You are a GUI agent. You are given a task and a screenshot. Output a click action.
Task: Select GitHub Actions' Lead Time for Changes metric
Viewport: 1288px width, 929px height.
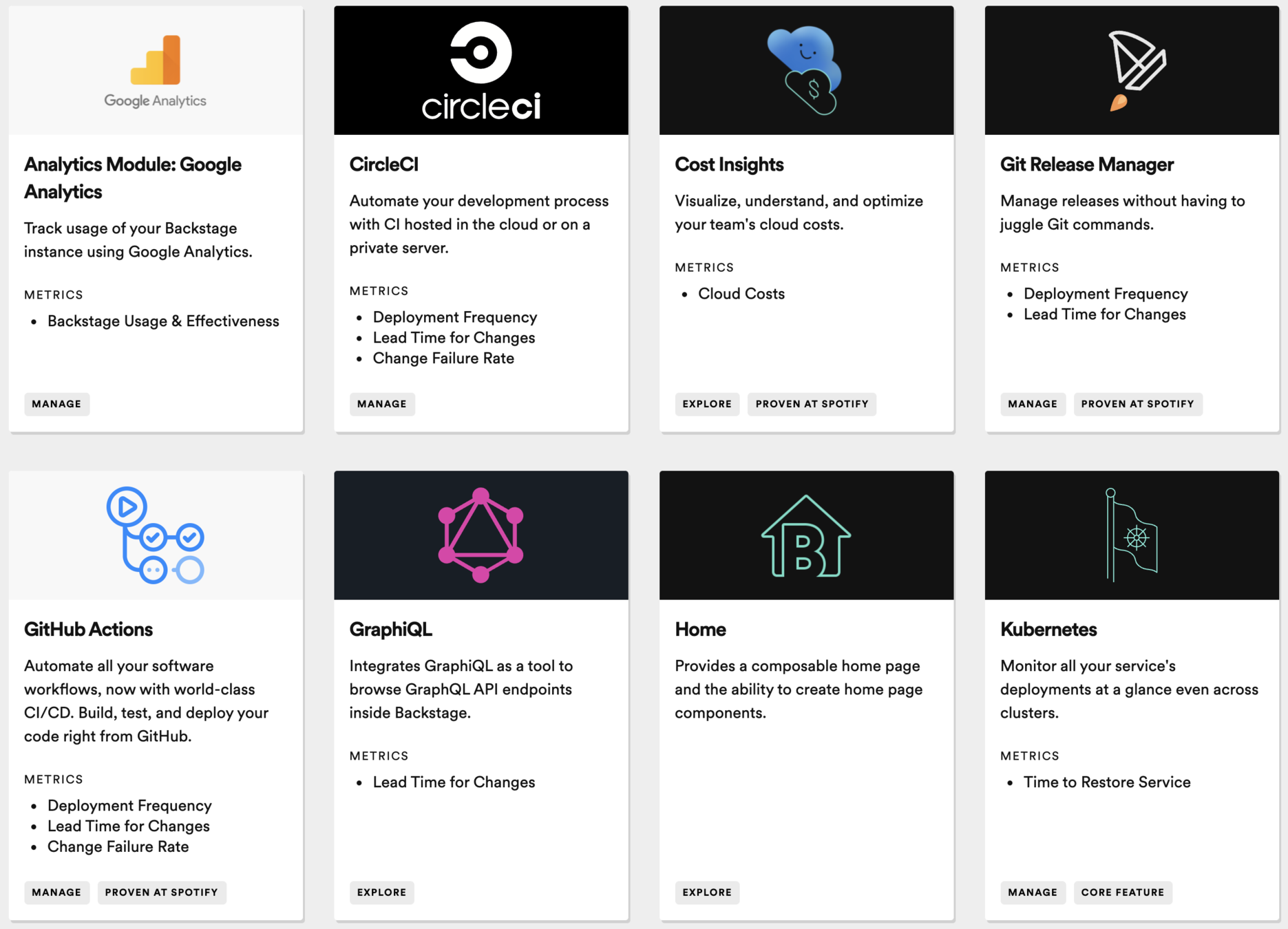[129, 826]
